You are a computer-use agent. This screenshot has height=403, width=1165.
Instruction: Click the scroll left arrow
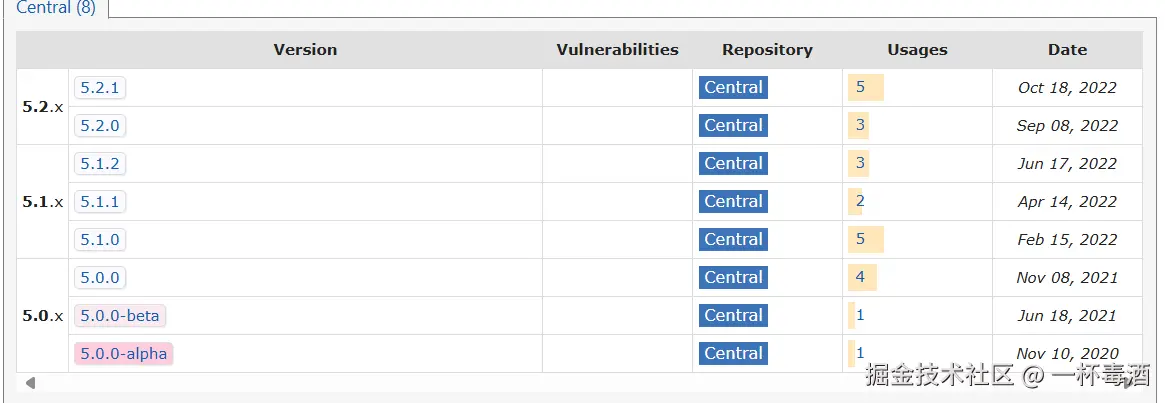tap(30, 383)
